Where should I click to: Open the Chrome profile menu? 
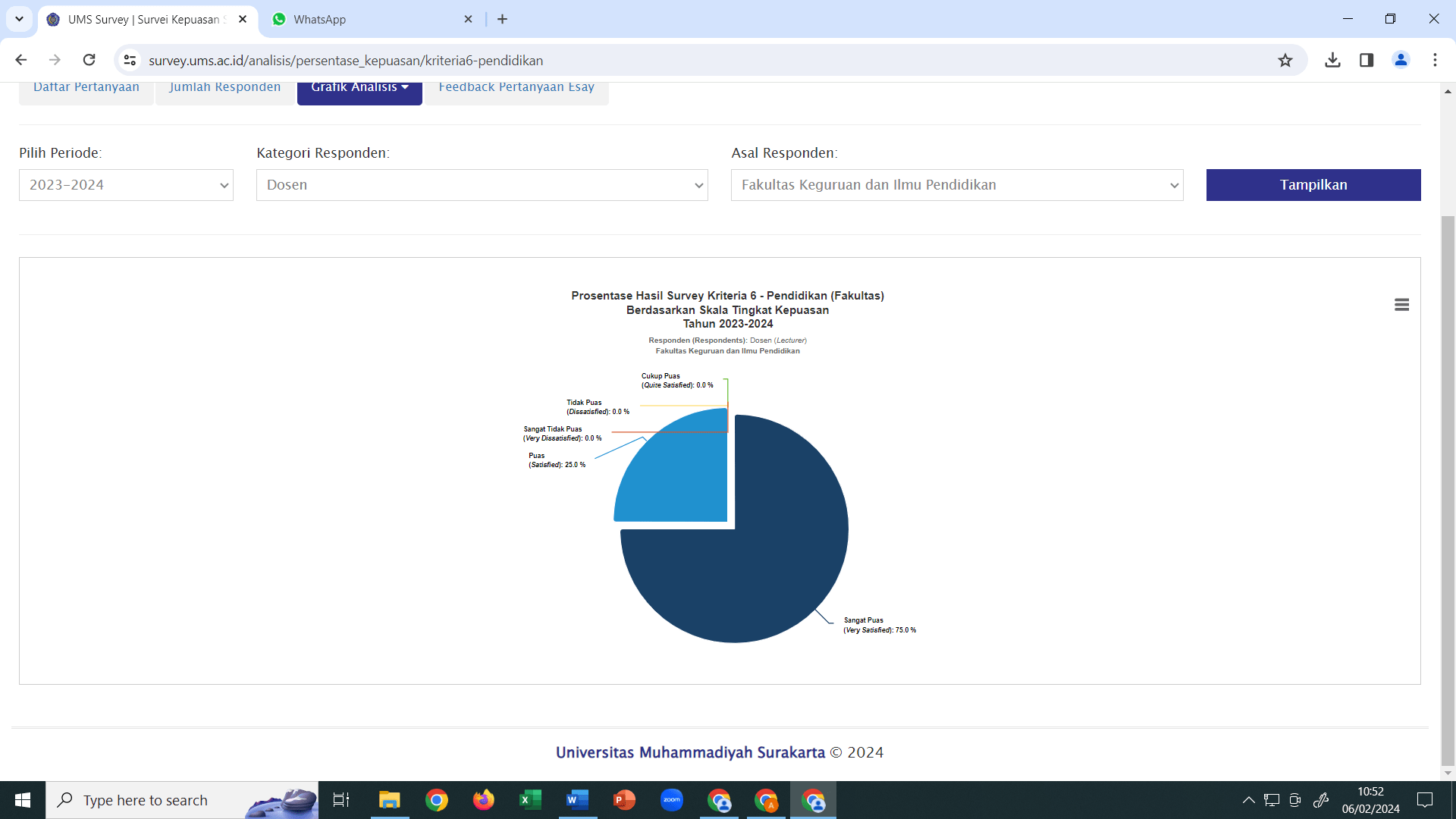tap(1401, 60)
